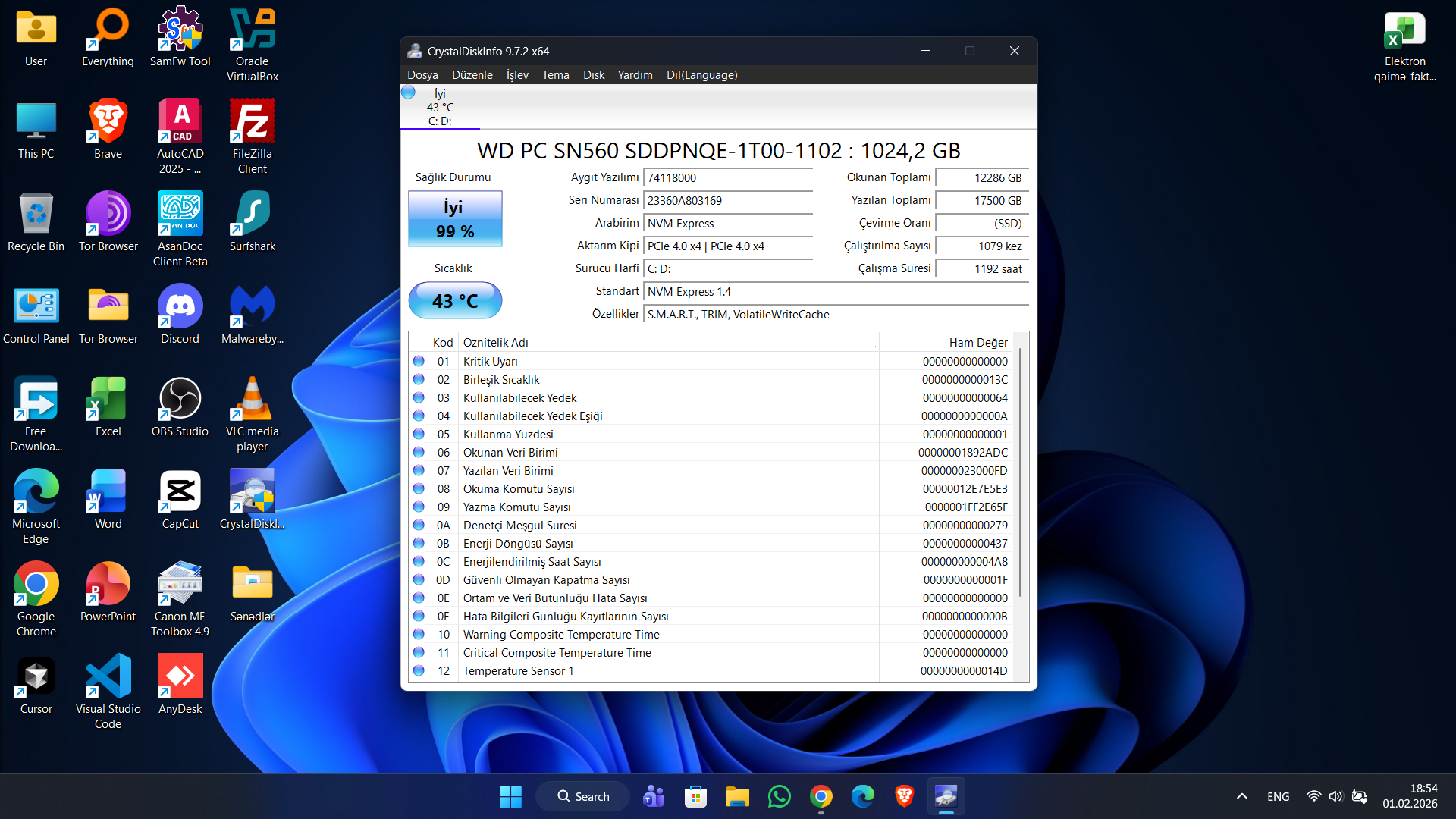Click the Seri Numarası serial field
Screen dimensions: 1456x819
tap(727, 201)
